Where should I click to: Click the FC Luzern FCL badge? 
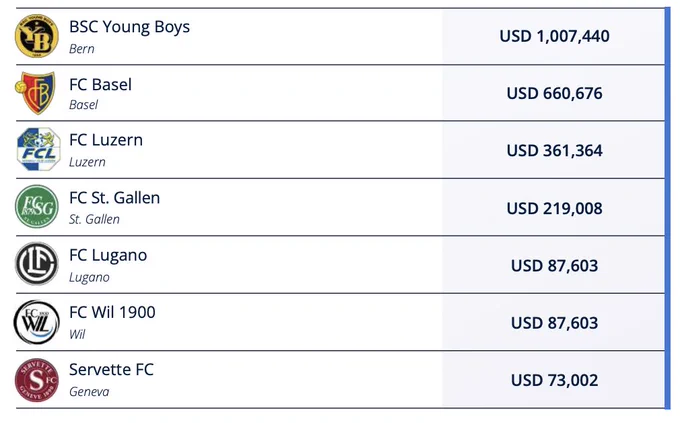pyautogui.click(x=38, y=150)
